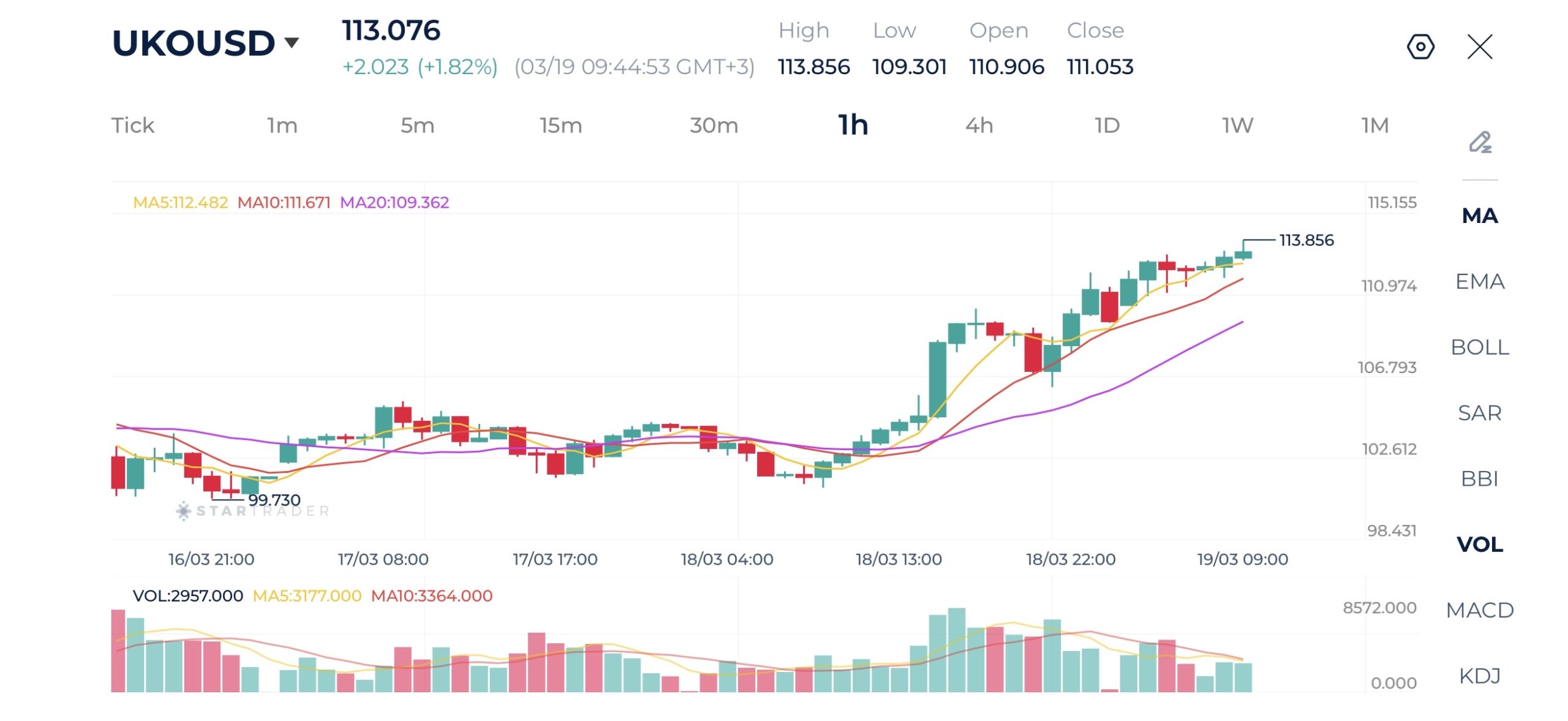
Task: Close the chart with X icon
Action: pyautogui.click(x=1479, y=47)
